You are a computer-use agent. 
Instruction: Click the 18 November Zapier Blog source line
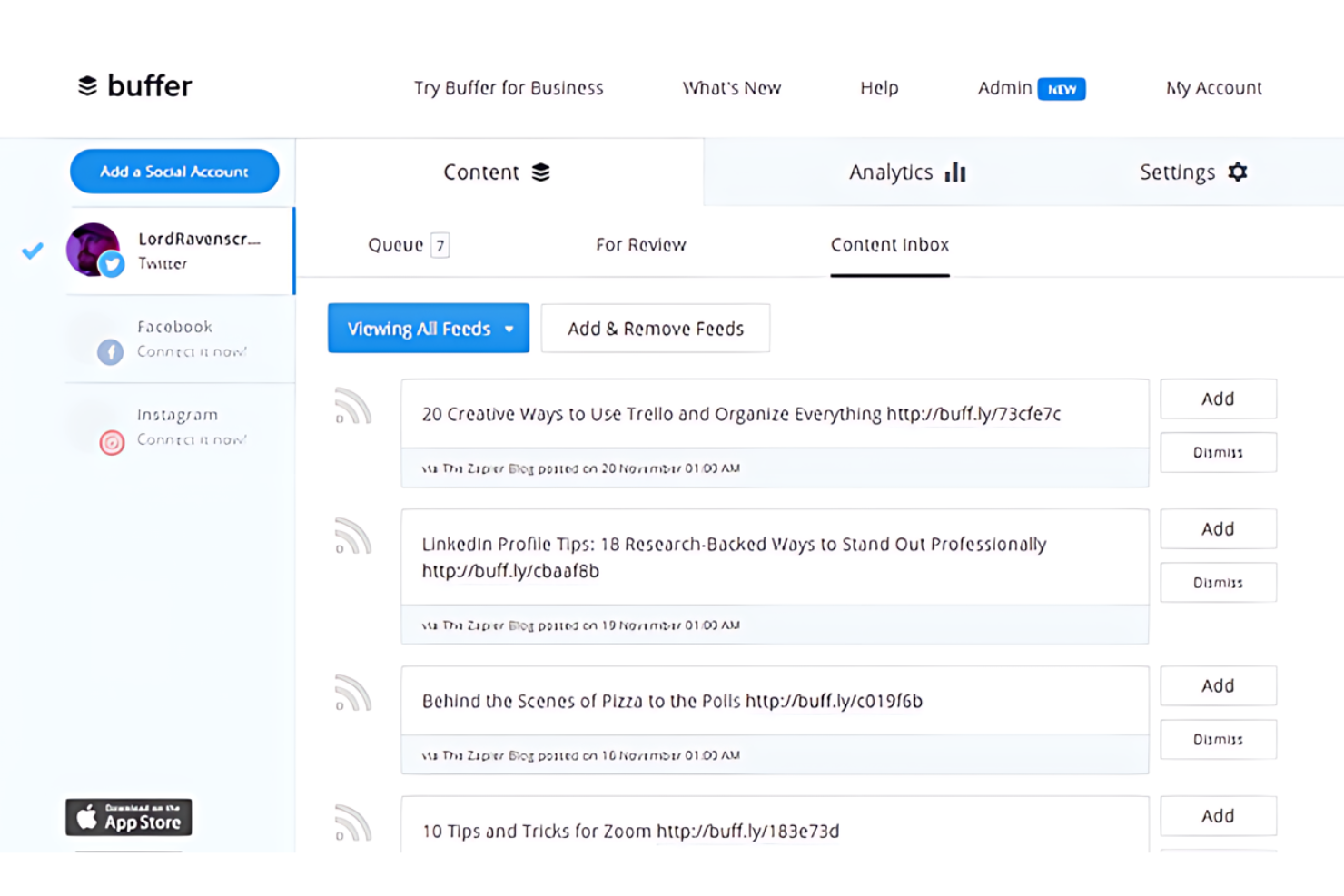tap(581, 755)
